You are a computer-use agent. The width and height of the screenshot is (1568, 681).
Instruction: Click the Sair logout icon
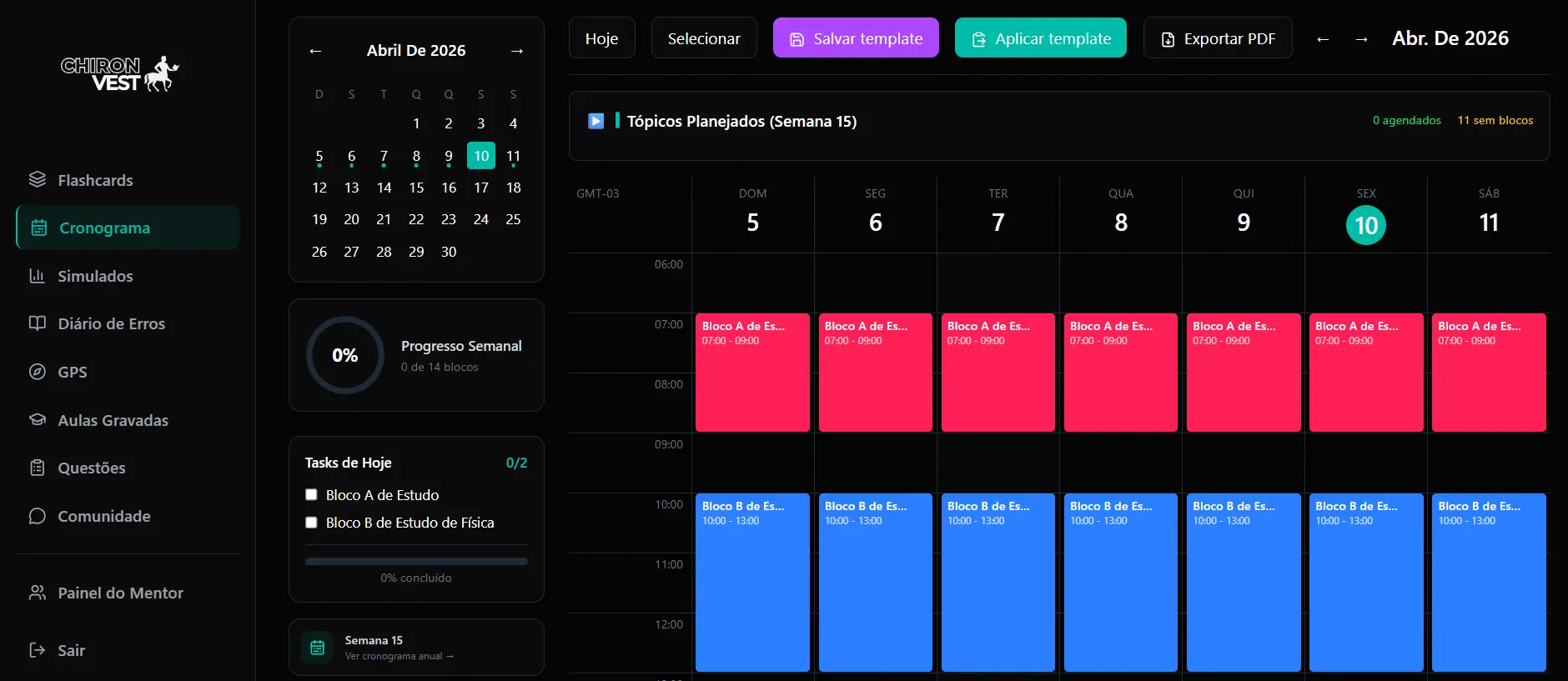(38, 650)
